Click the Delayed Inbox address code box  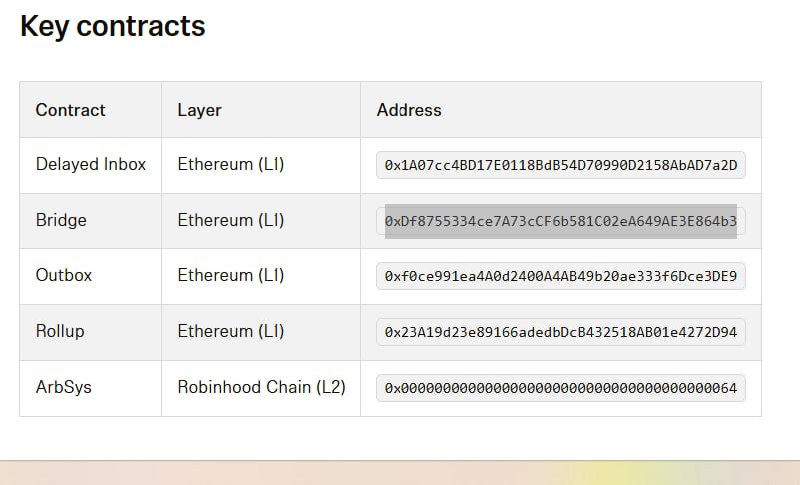pos(561,165)
